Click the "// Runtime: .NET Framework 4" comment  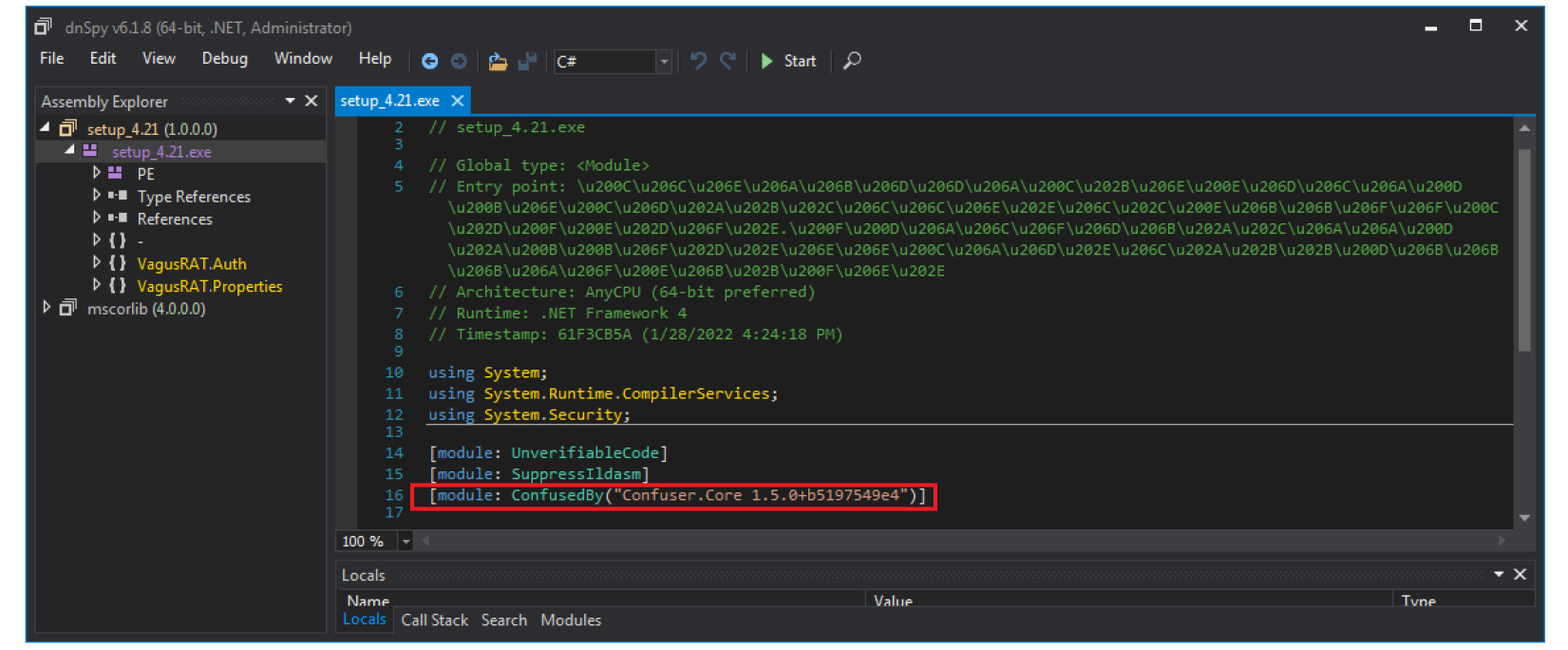pyautogui.click(x=557, y=313)
